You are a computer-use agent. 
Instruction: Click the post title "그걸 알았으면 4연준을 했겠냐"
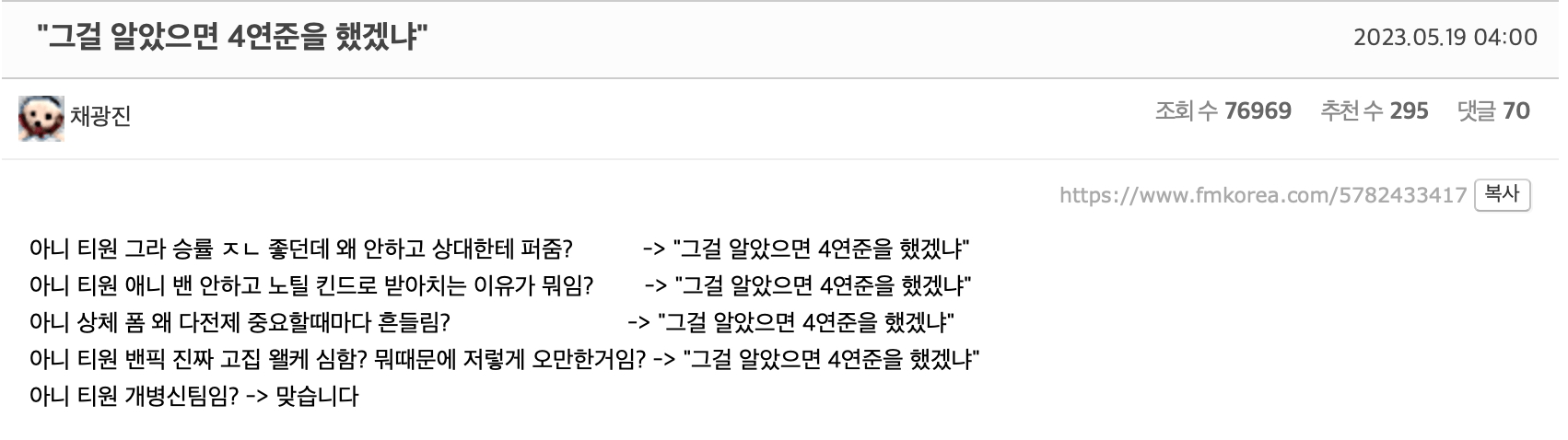pyautogui.click(x=232, y=38)
